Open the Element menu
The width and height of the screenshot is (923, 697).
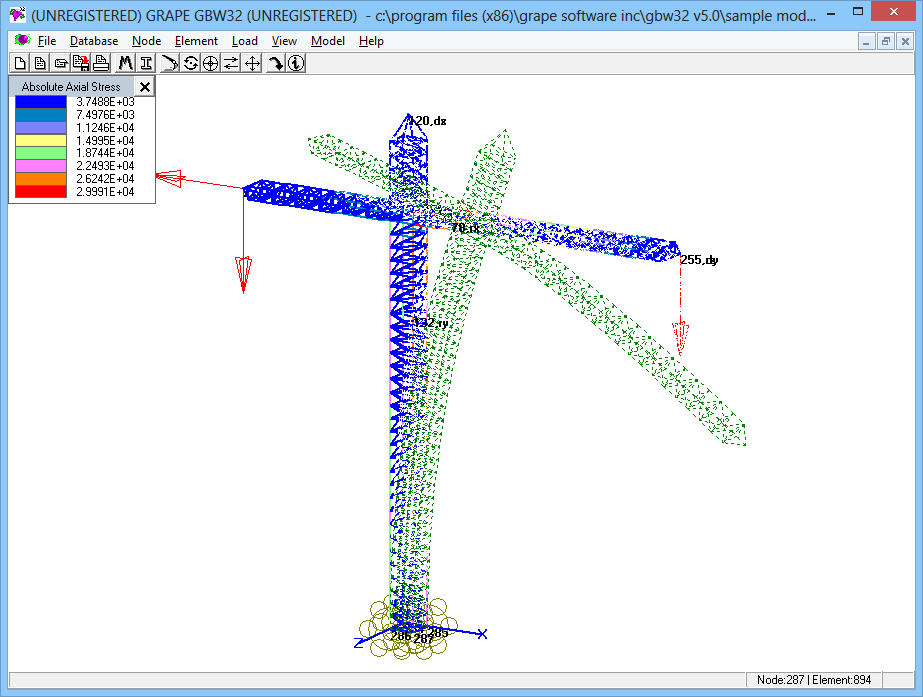(x=196, y=41)
